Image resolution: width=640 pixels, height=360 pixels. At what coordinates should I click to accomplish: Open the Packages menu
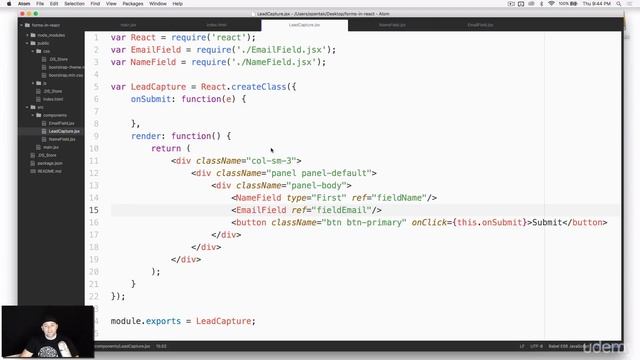point(133,4)
